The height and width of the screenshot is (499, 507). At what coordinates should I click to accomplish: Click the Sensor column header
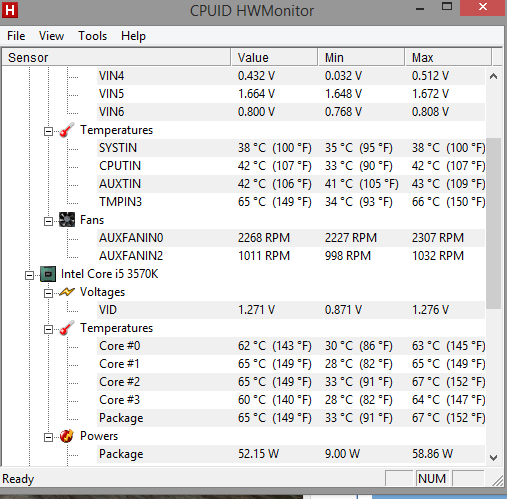tap(116, 57)
